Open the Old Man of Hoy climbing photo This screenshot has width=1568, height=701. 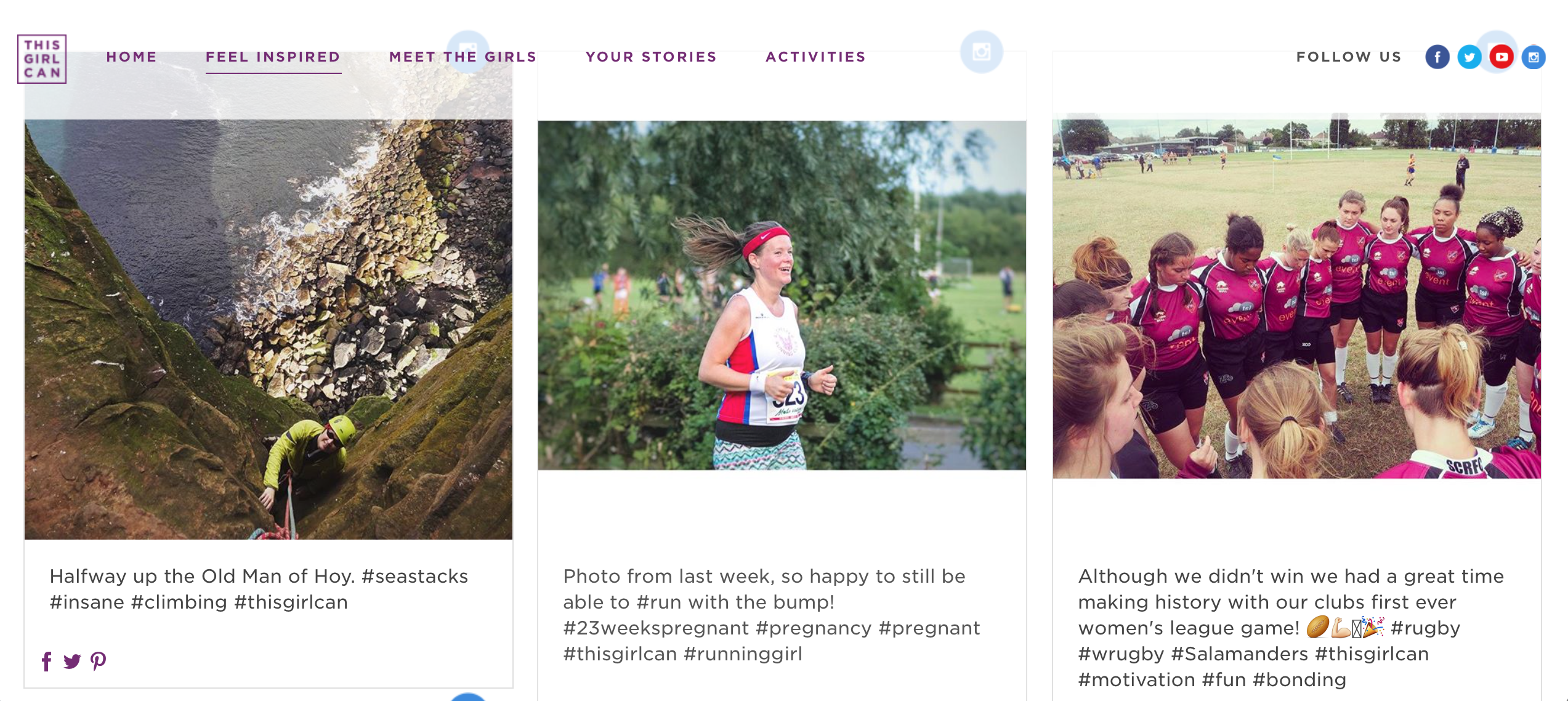click(x=269, y=330)
